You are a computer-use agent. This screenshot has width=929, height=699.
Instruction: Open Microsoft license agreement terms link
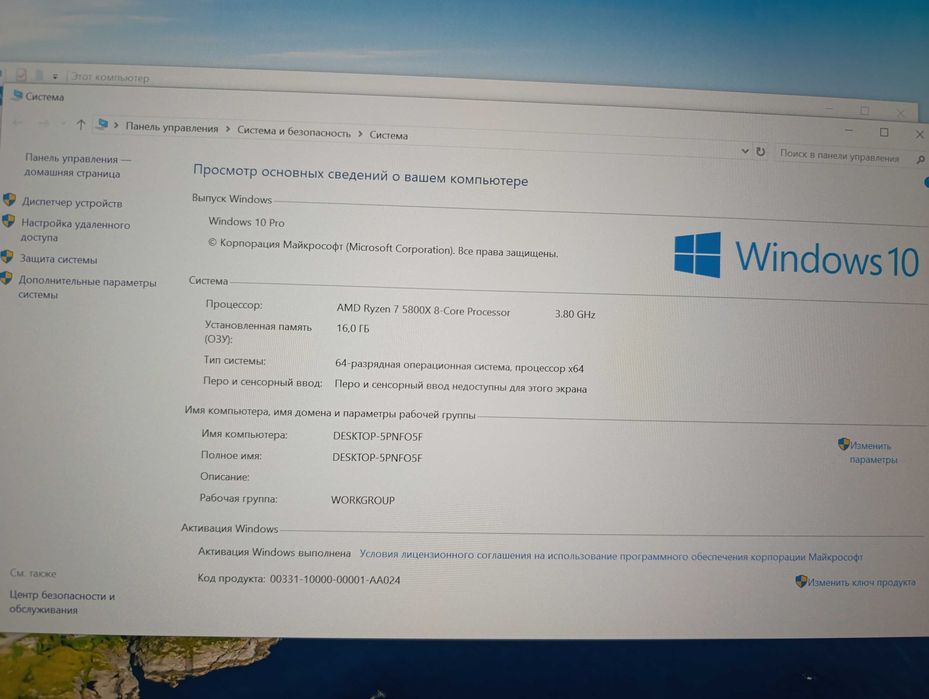(x=611, y=556)
